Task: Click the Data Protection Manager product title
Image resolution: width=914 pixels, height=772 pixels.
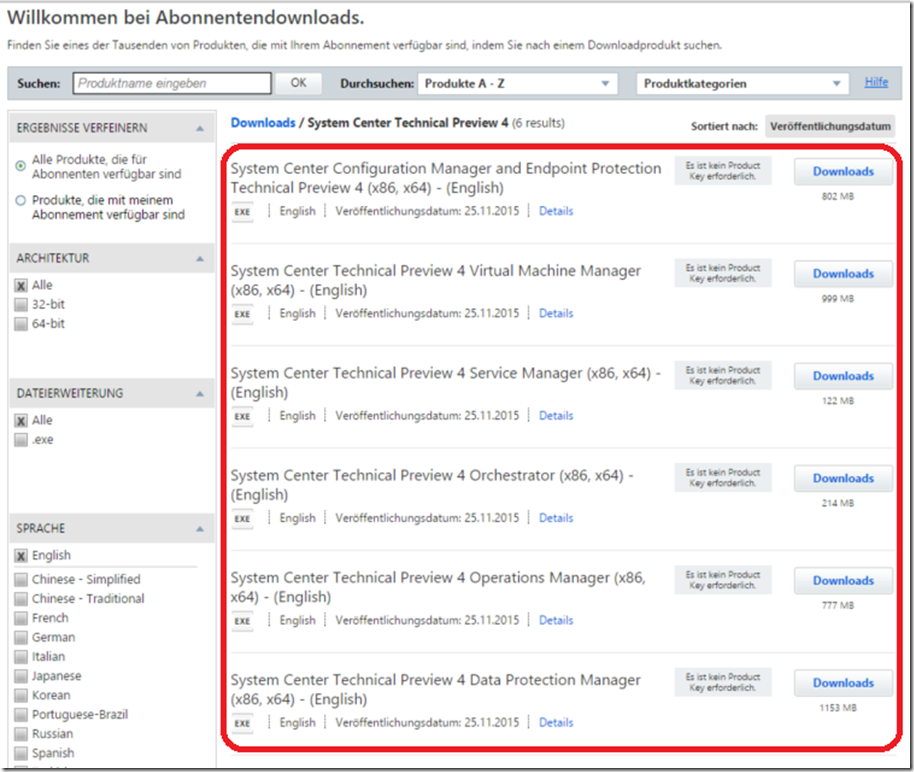Action: coord(435,690)
